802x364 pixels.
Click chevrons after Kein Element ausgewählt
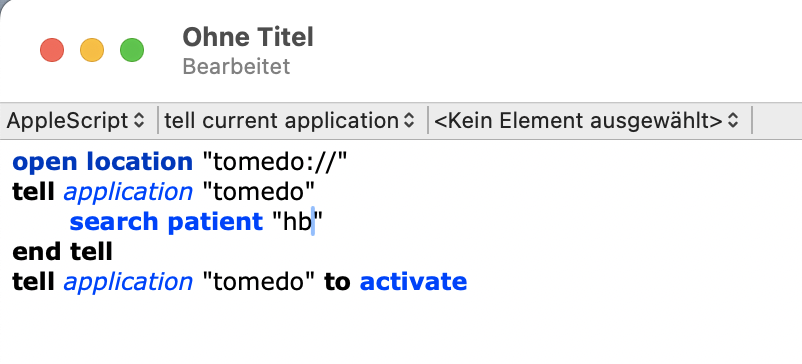(x=733, y=121)
